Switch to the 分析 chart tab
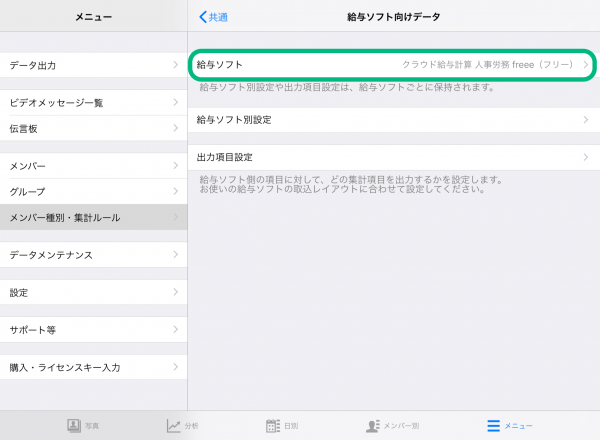This screenshot has width=600, height=440. [x=175, y=425]
